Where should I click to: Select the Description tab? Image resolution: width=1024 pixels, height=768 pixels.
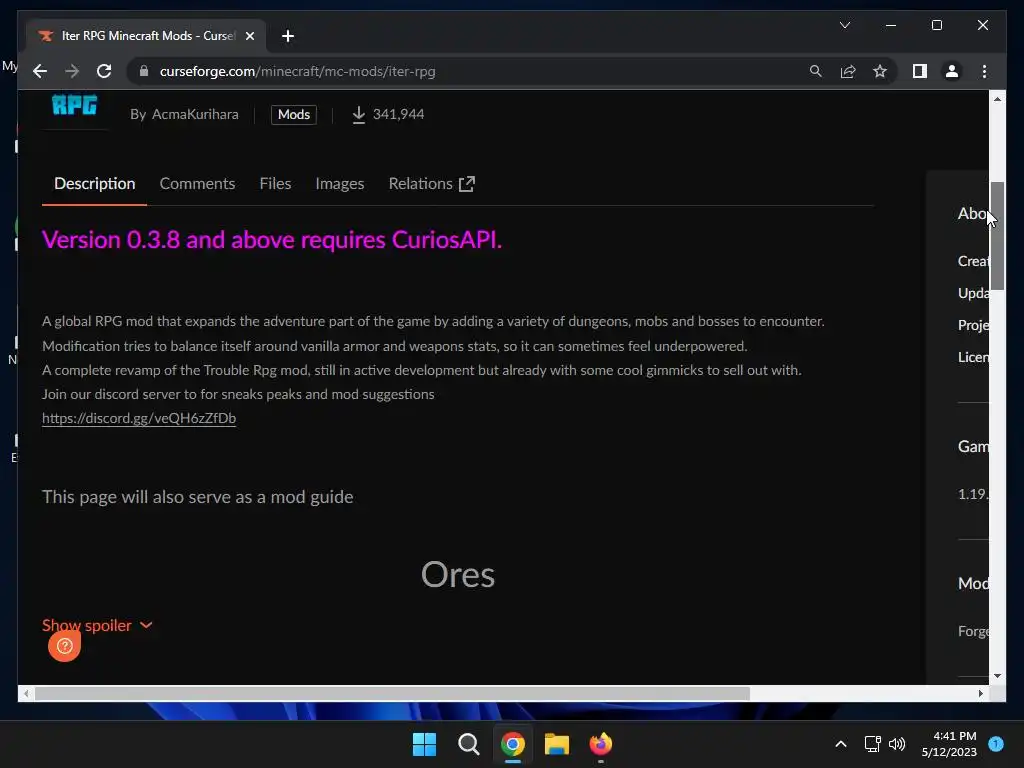[95, 184]
